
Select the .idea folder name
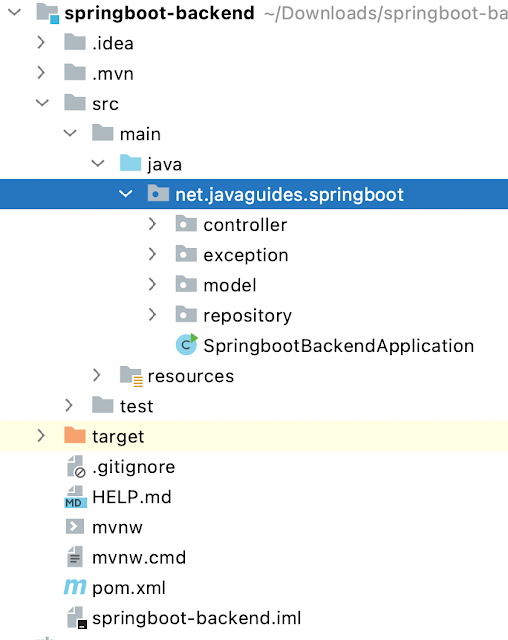(x=113, y=43)
